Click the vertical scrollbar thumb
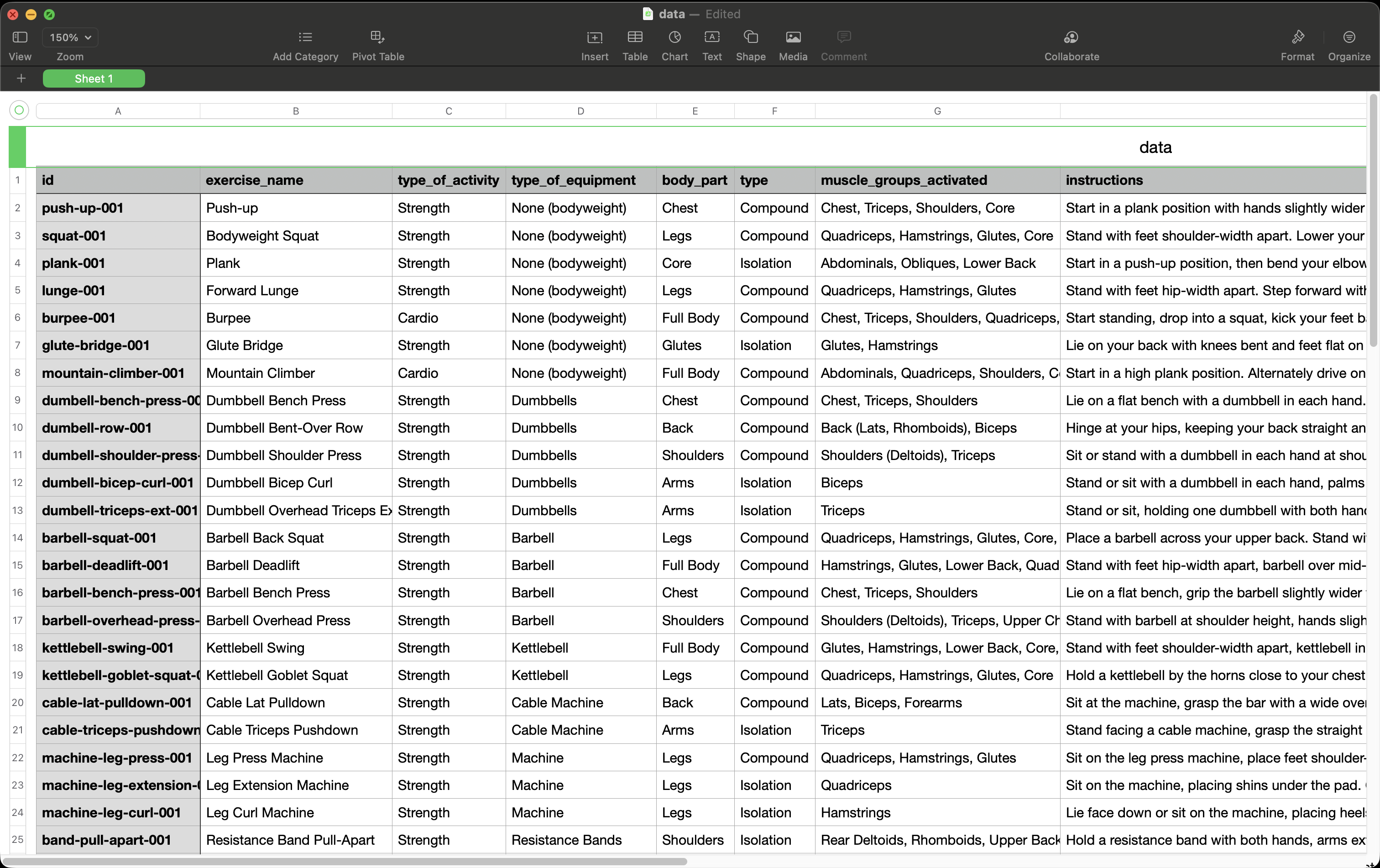Screen dimensions: 1380x868 1374,220
